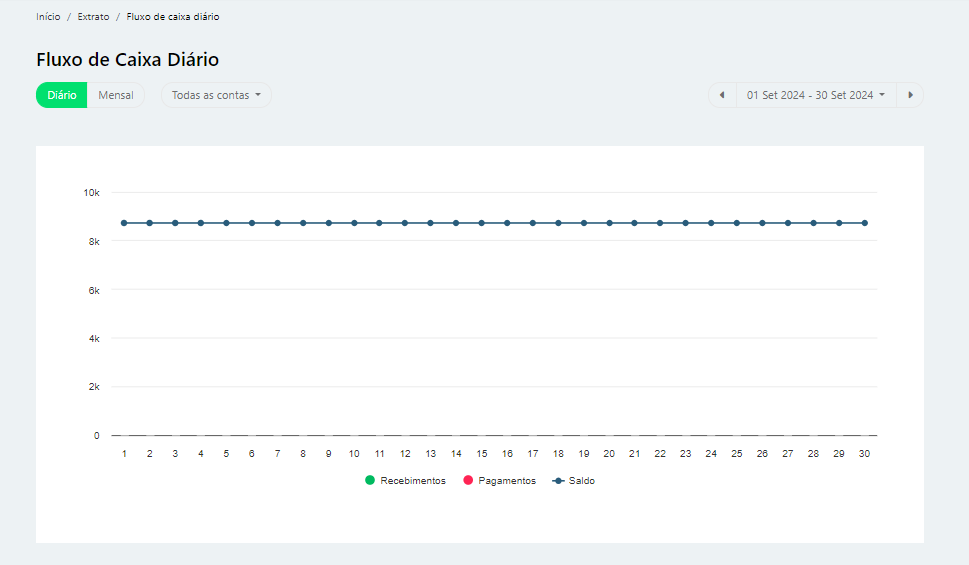The width and height of the screenshot is (969, 565).
Task: Open Todas as contas dropdown
Action: pyautogui.click(x=216, y=95)
